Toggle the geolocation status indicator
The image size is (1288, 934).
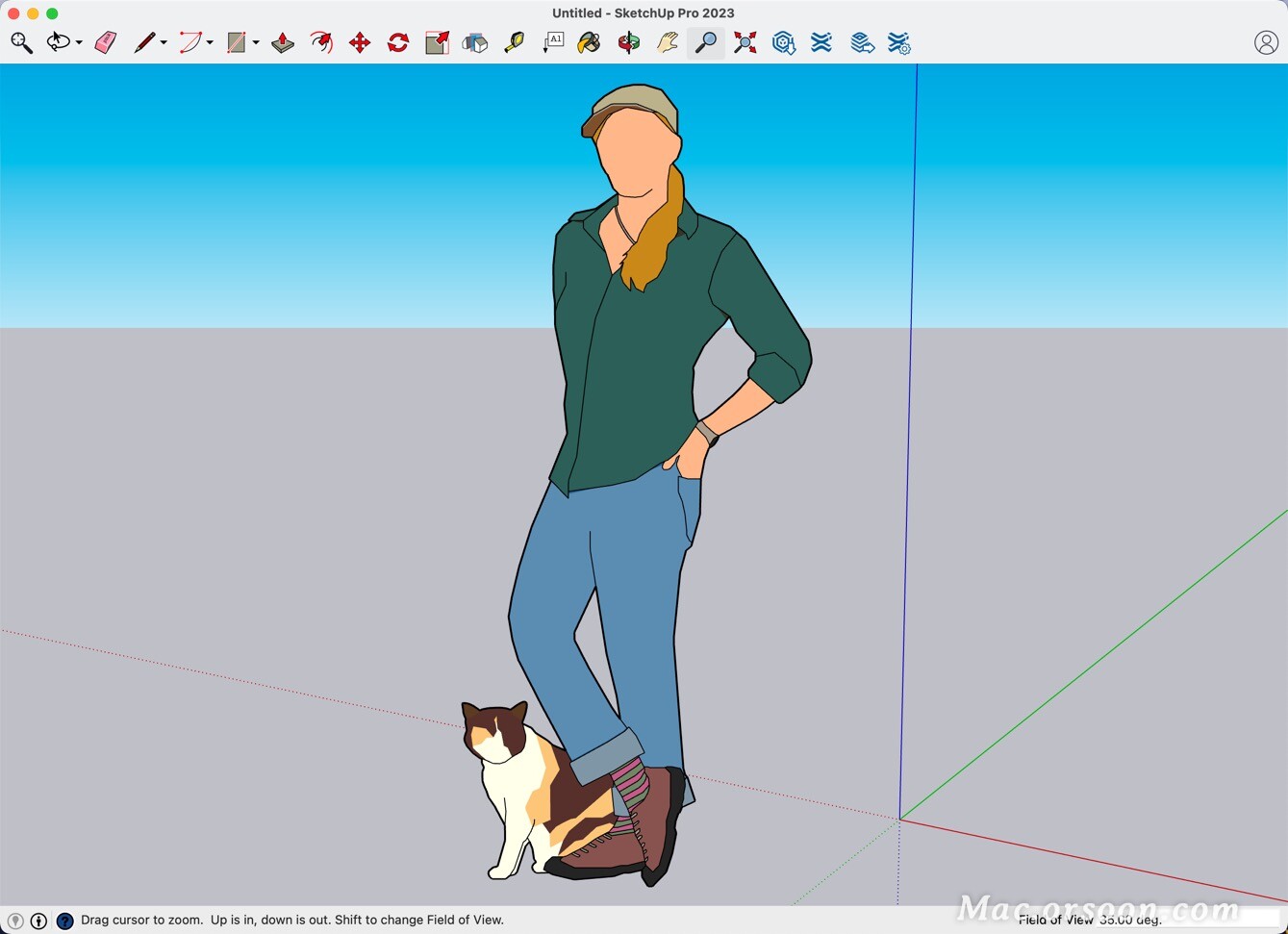click(x=15, y=921)
